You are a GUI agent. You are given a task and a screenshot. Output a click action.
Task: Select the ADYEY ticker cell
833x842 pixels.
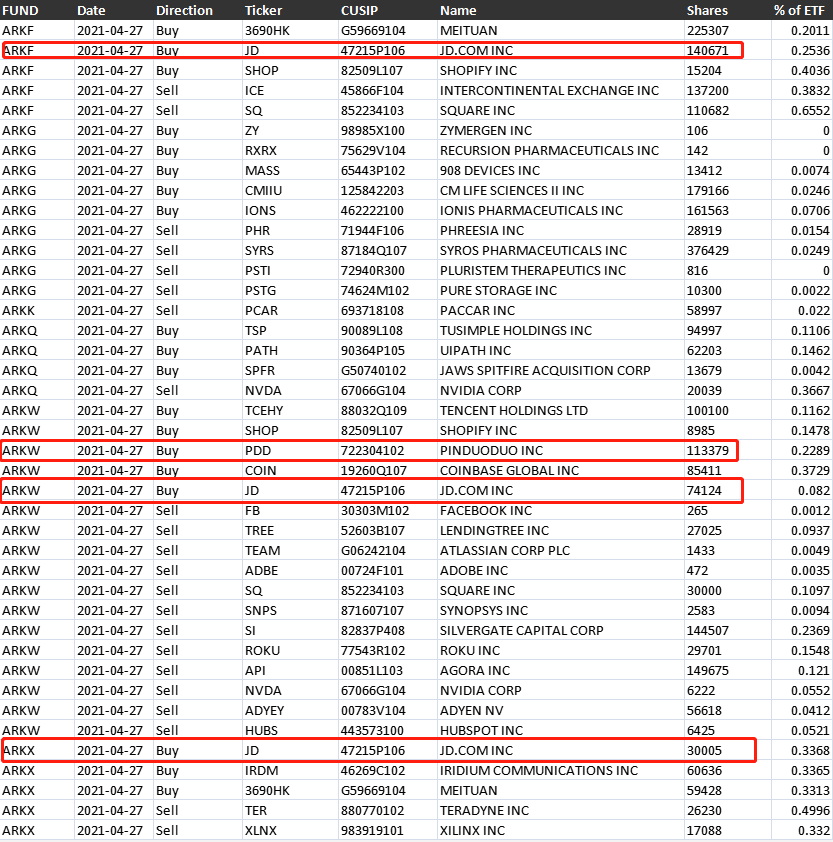click(x=264, y=710)
